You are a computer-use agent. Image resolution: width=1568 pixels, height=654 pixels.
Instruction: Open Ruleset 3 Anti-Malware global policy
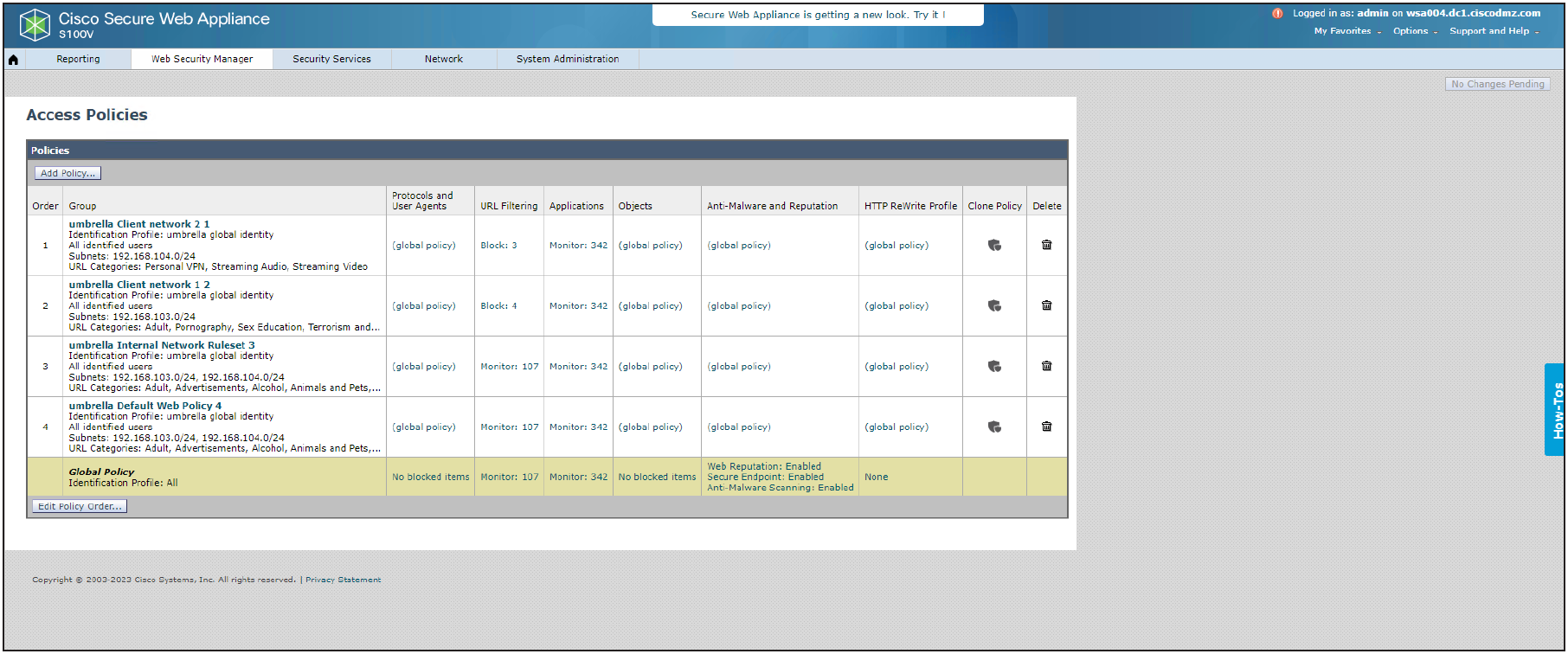coord(739,367)
